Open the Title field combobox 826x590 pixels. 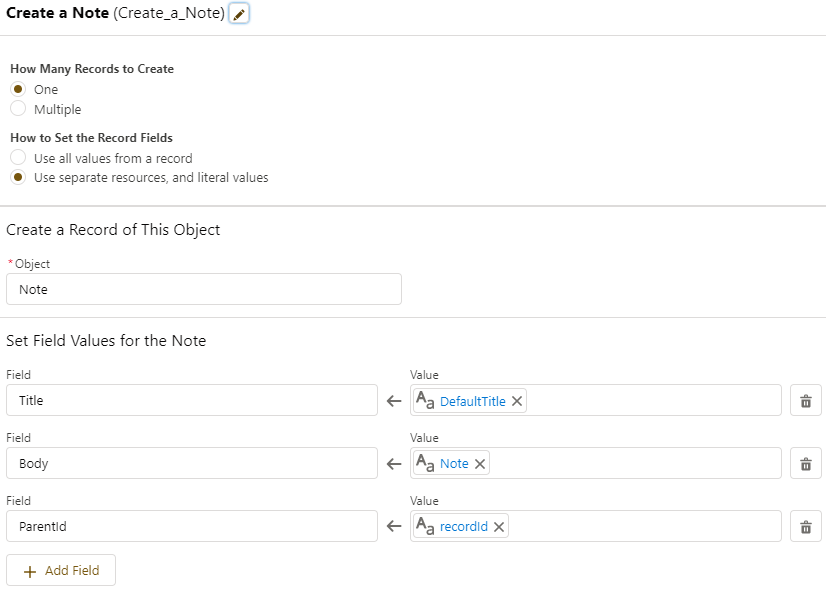[x=192, y=401]
